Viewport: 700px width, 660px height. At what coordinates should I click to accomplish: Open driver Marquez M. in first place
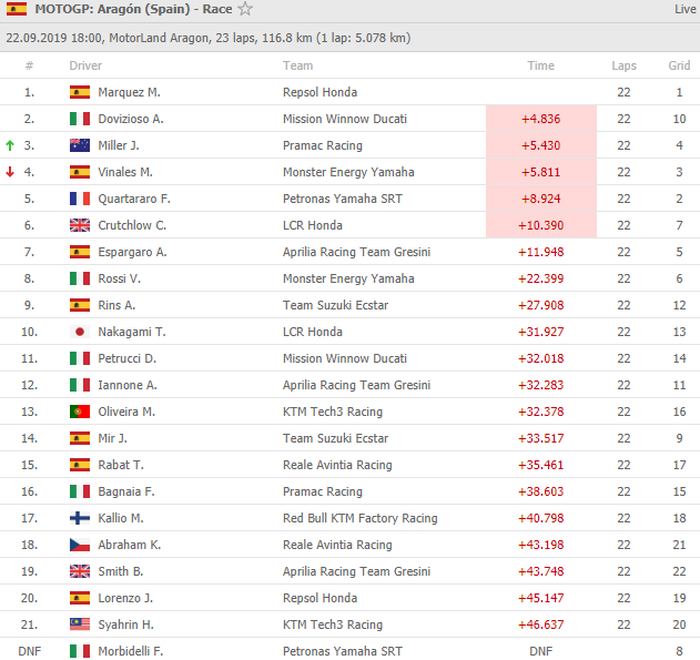tap(129, 92)
